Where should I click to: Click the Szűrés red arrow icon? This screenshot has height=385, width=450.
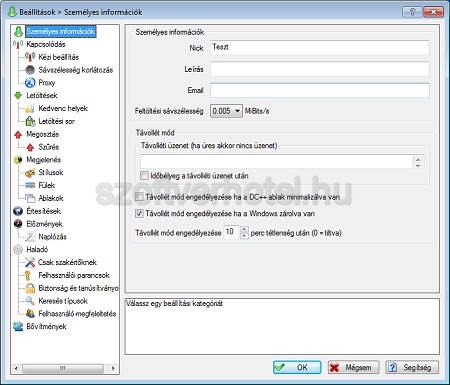[30, 147]
